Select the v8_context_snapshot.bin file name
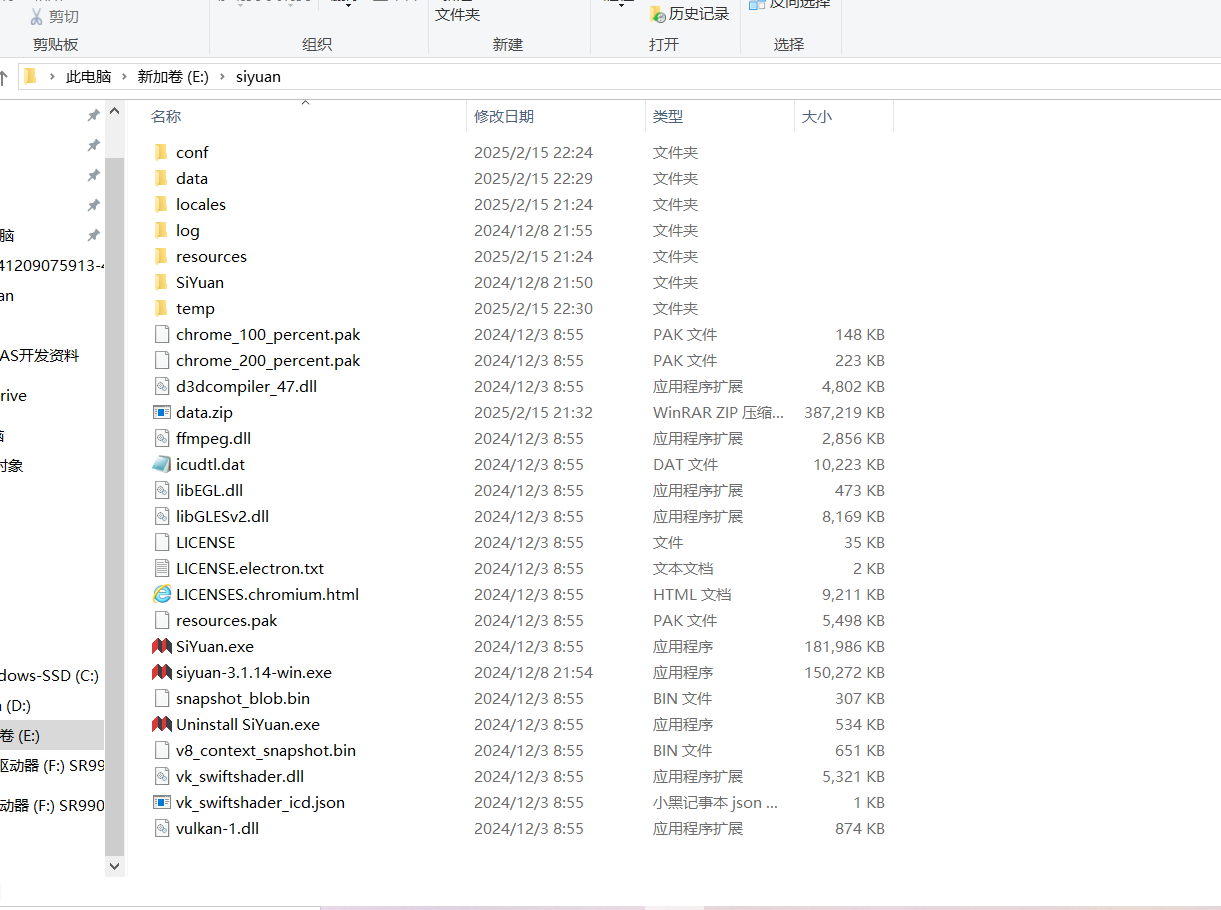This screenshot has width=1221, height=910. point(266,750)
